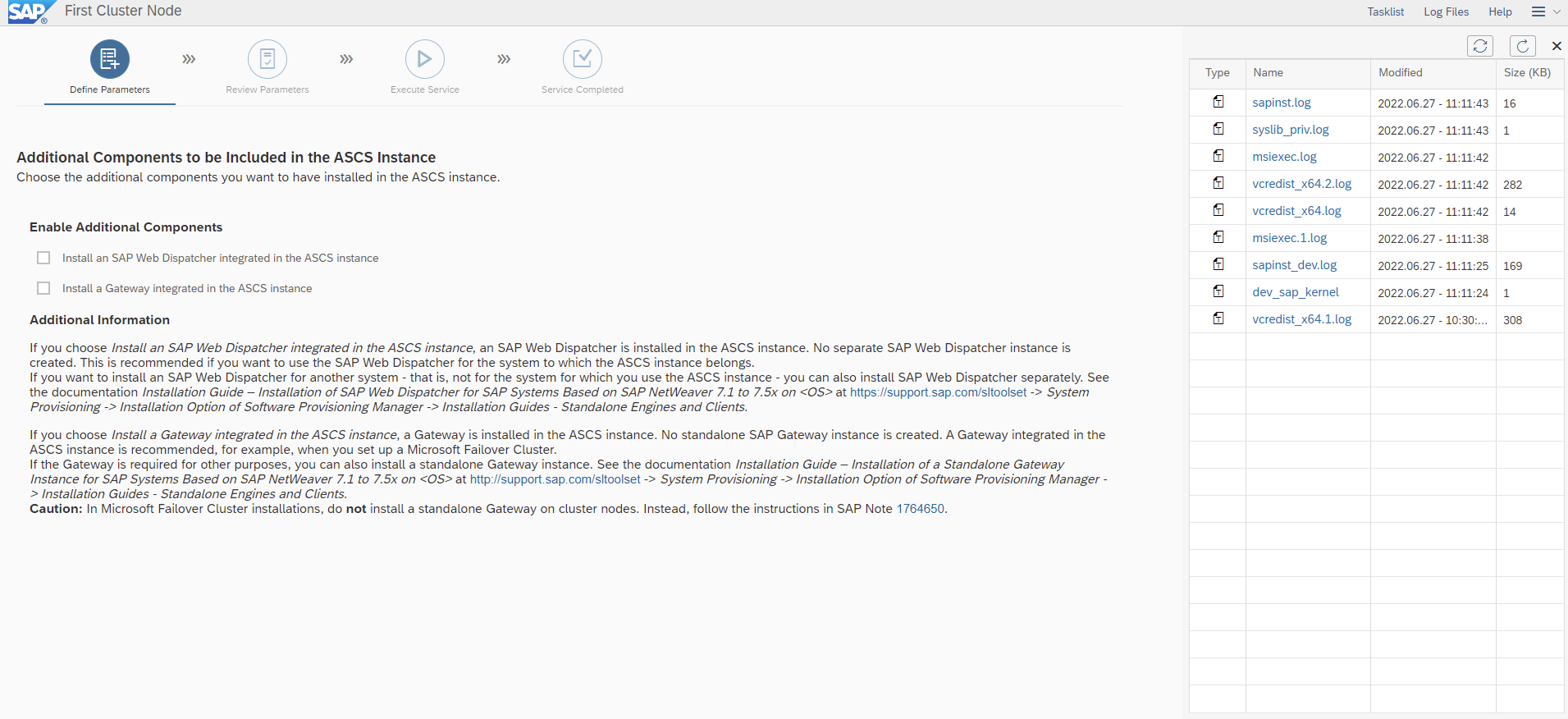The image size is (1568, 719).
Task: Click the Additional Information heading
Action: pos(99,320)
